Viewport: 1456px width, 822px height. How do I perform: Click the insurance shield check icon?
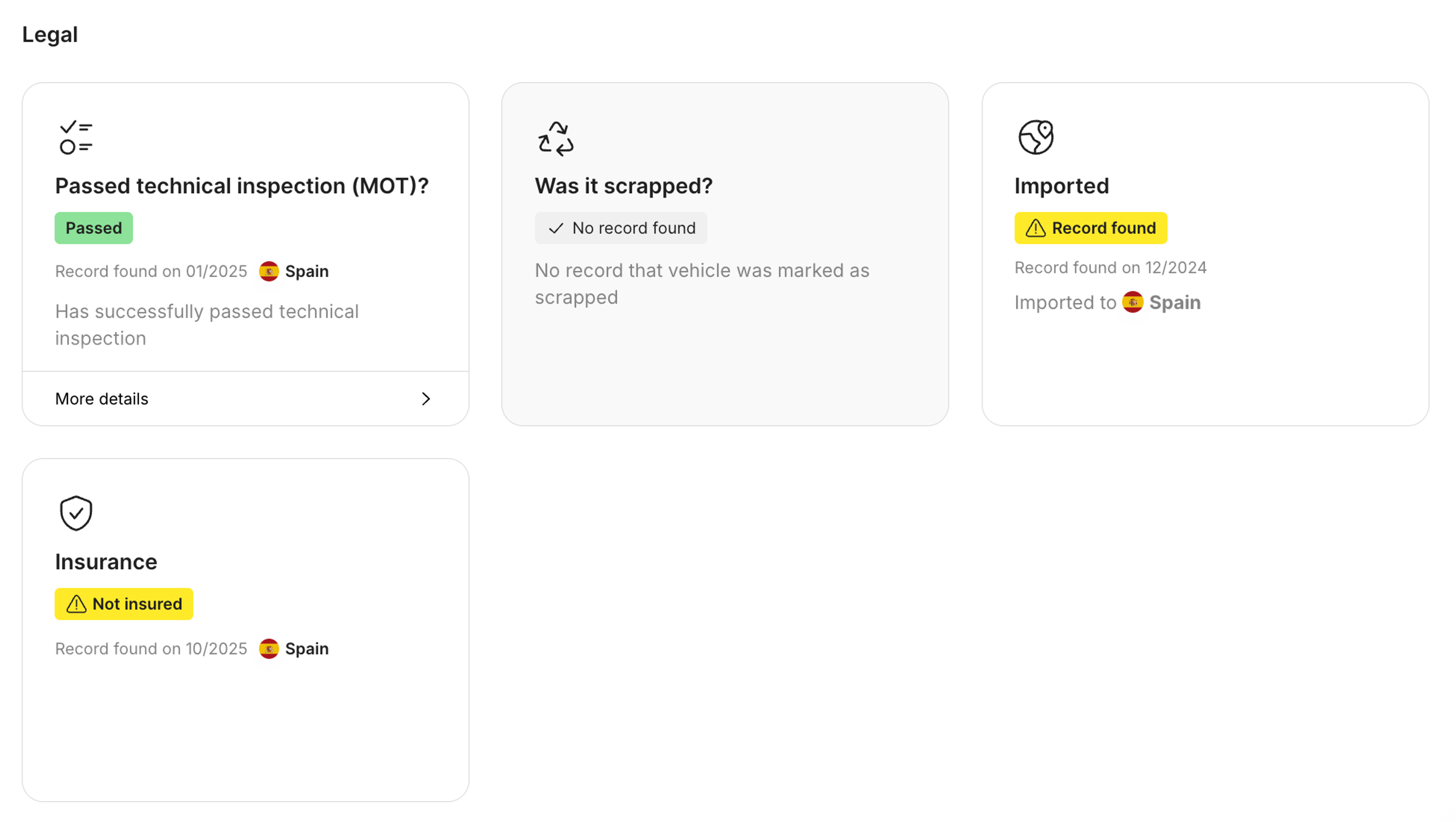click(x=76, y=513)
